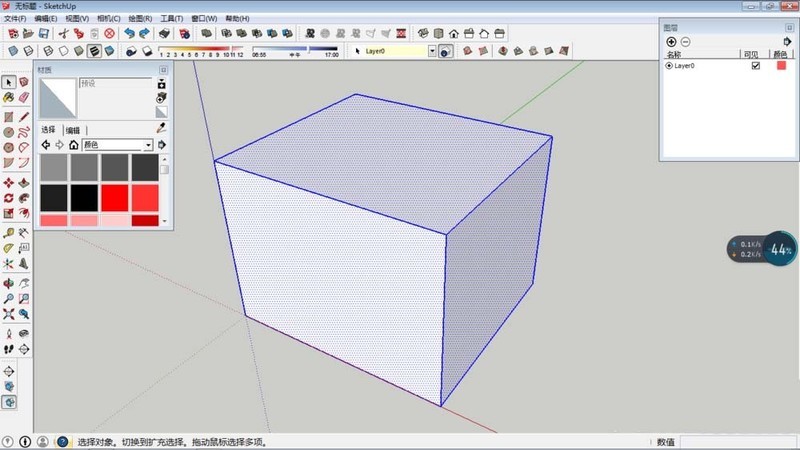Open the layers panel details arrow menu
This screenshot has height=450, width=800.
(789, 41)
